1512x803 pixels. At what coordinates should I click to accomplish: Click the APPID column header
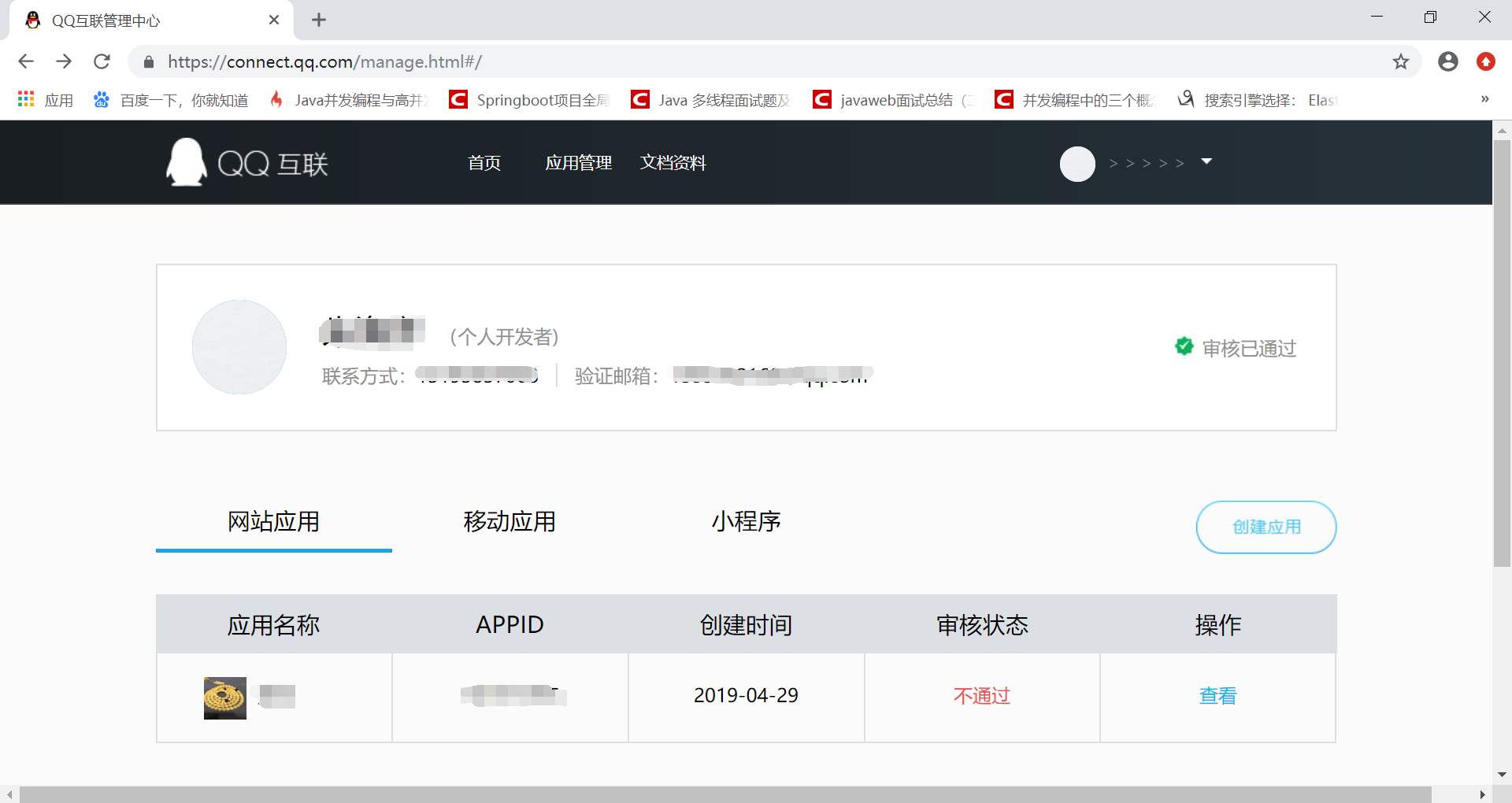[x=510, y=625]
